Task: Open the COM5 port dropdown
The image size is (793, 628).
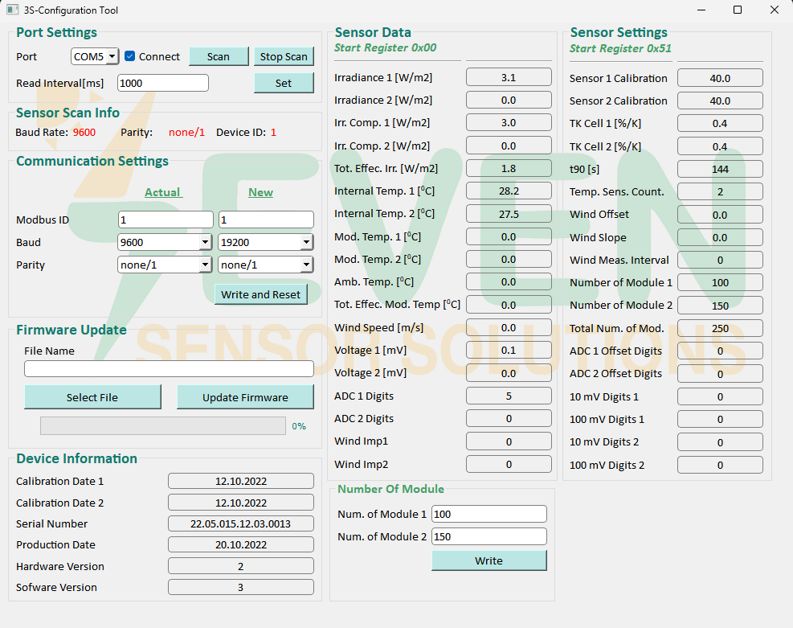Action: (x=95, y=57)
